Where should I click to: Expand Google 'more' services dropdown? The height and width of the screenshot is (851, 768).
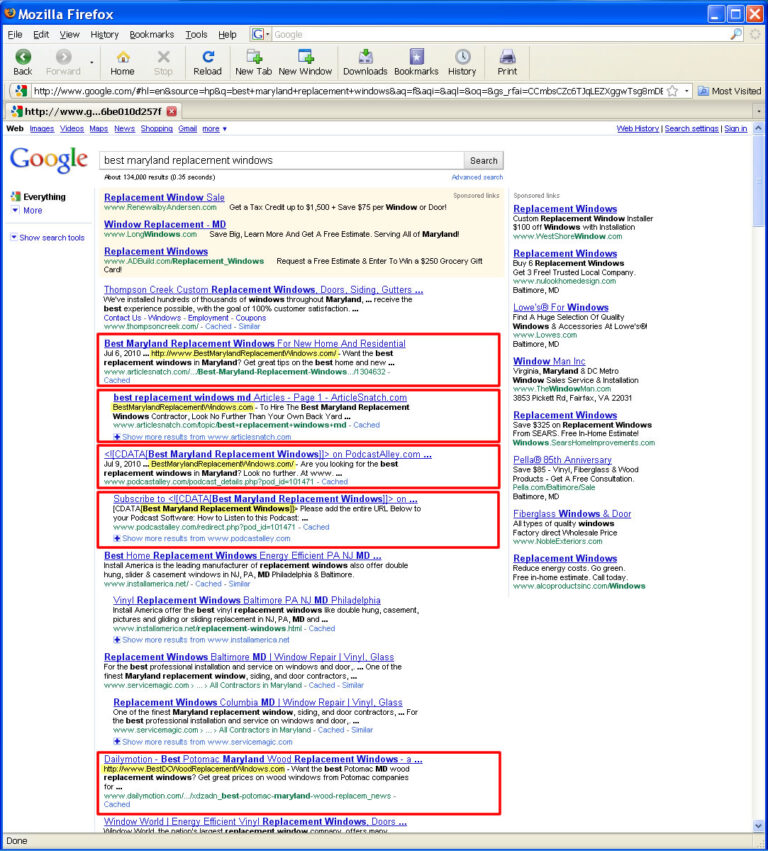[x=214, y=129]
